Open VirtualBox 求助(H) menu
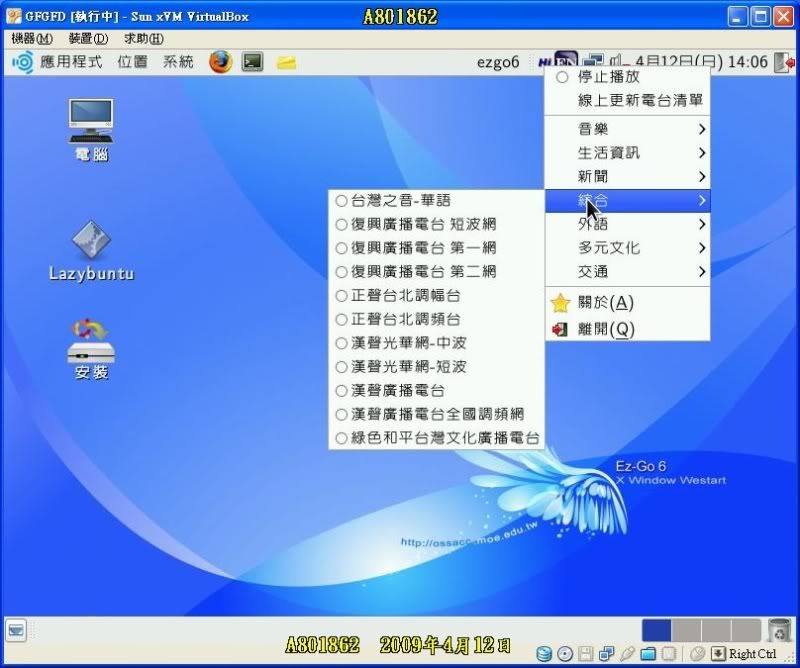800x668 pixels. tap(144, 38)
